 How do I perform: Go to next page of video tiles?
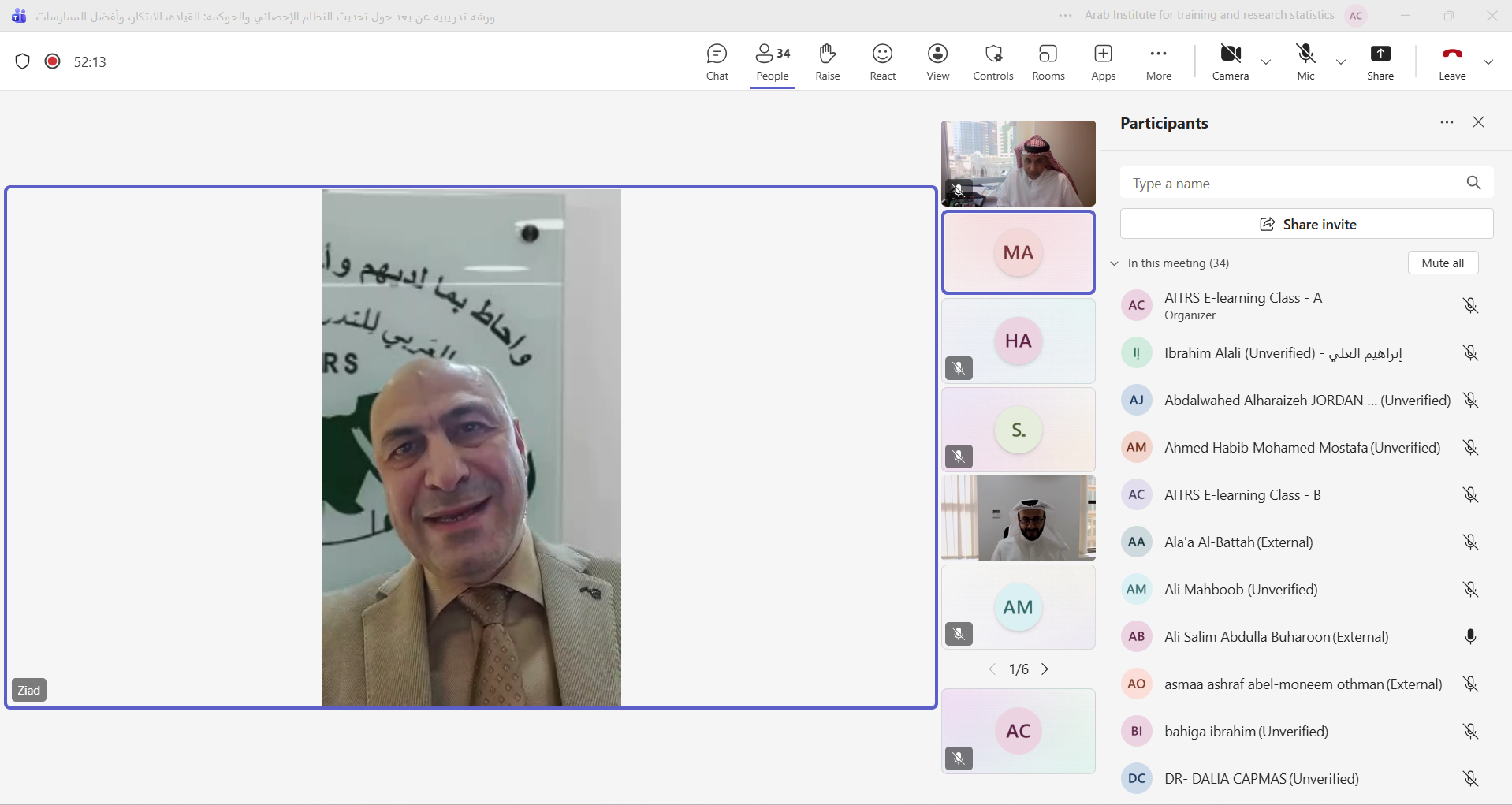[x=1045, y=669]
